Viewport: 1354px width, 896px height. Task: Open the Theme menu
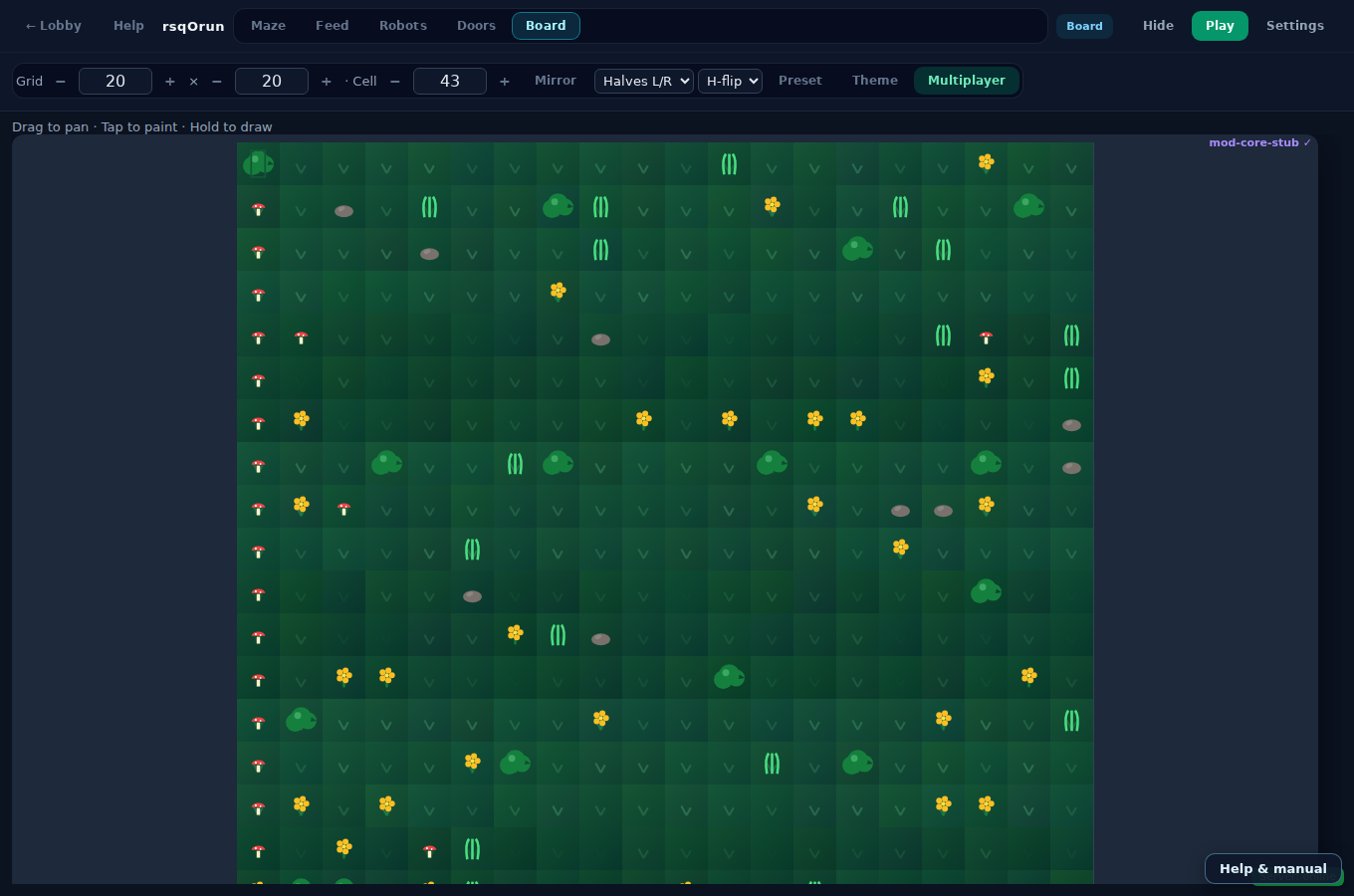point(875,81)
